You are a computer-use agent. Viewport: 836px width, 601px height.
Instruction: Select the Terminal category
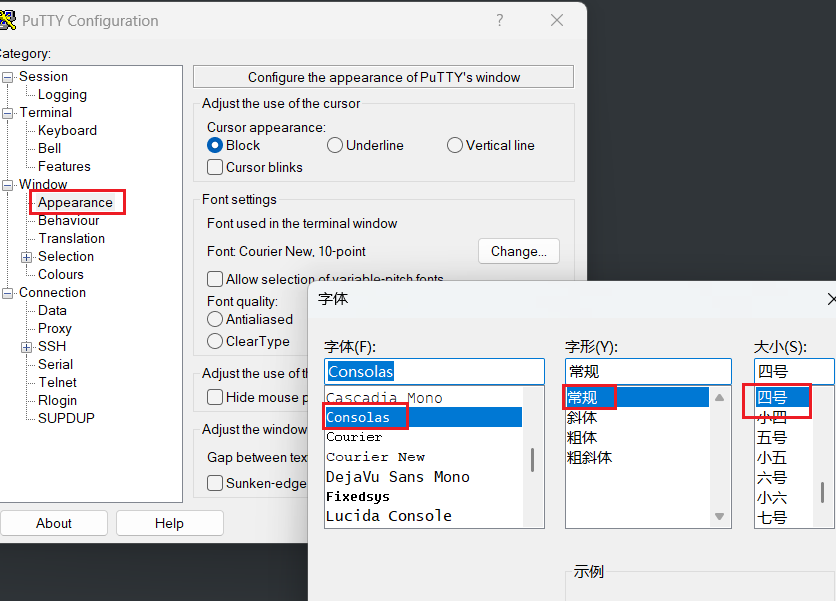45,113
